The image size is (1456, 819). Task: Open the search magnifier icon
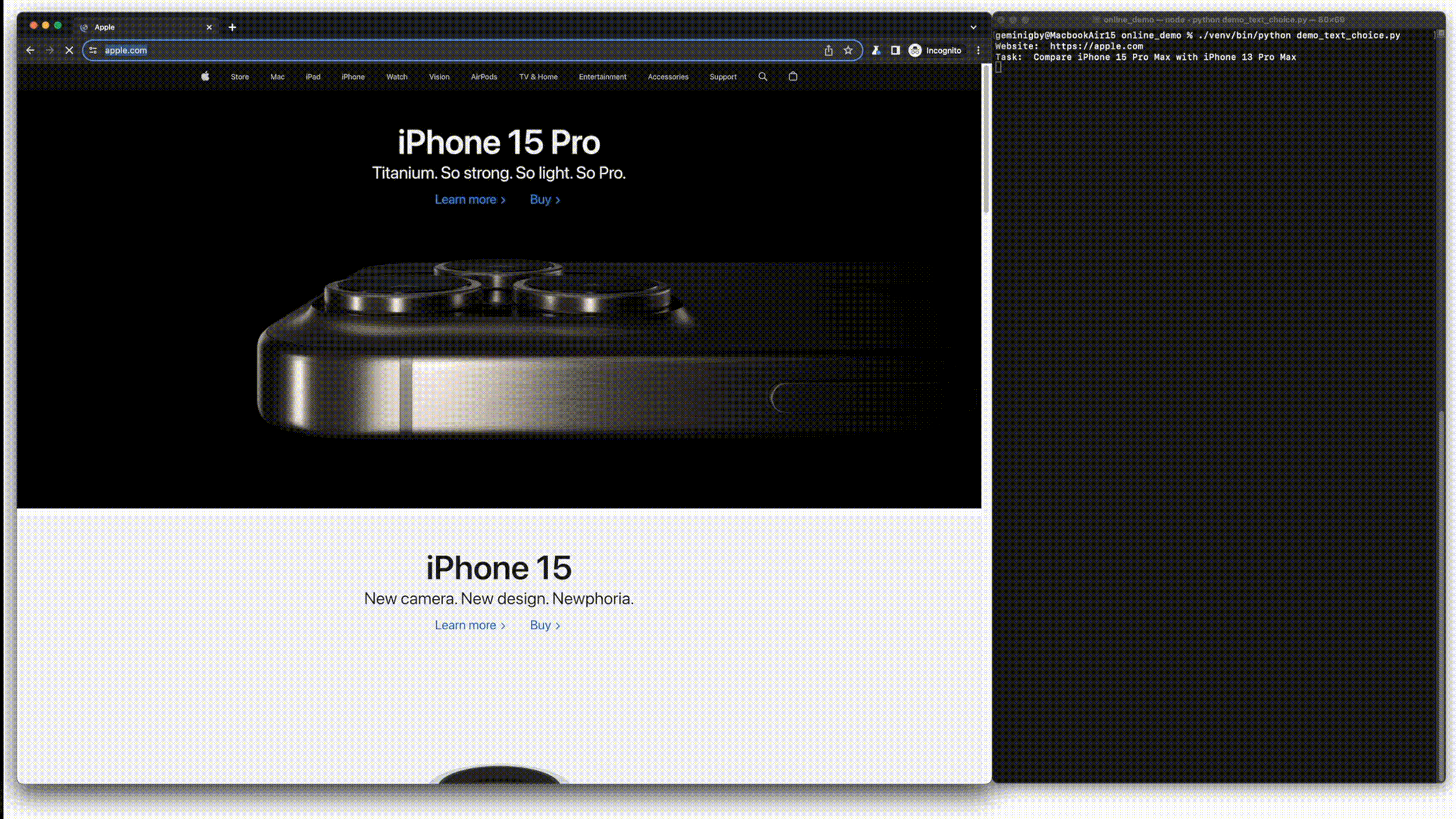[x=763, y=76]
